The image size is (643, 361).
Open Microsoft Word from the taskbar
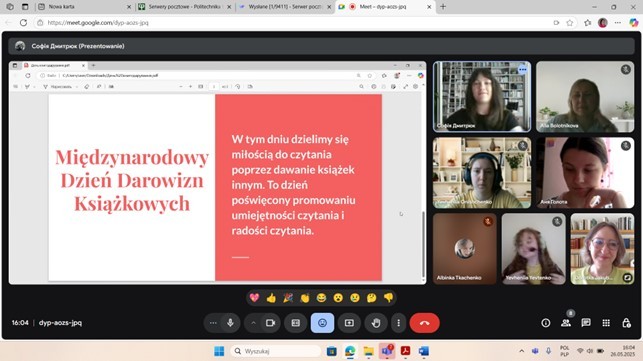coord(424,351)
